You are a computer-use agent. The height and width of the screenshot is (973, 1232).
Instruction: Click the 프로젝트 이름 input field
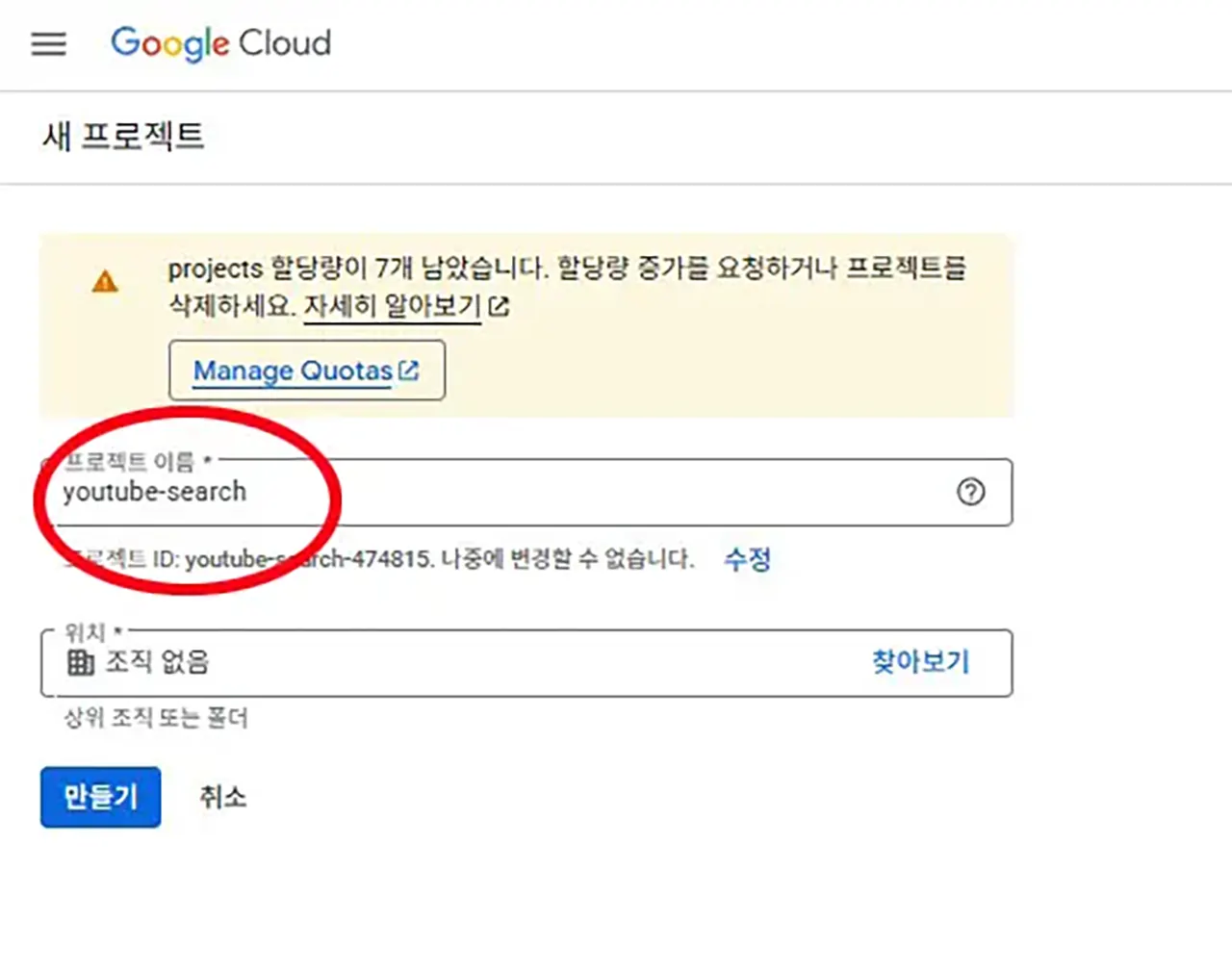[x=481, y=493]
